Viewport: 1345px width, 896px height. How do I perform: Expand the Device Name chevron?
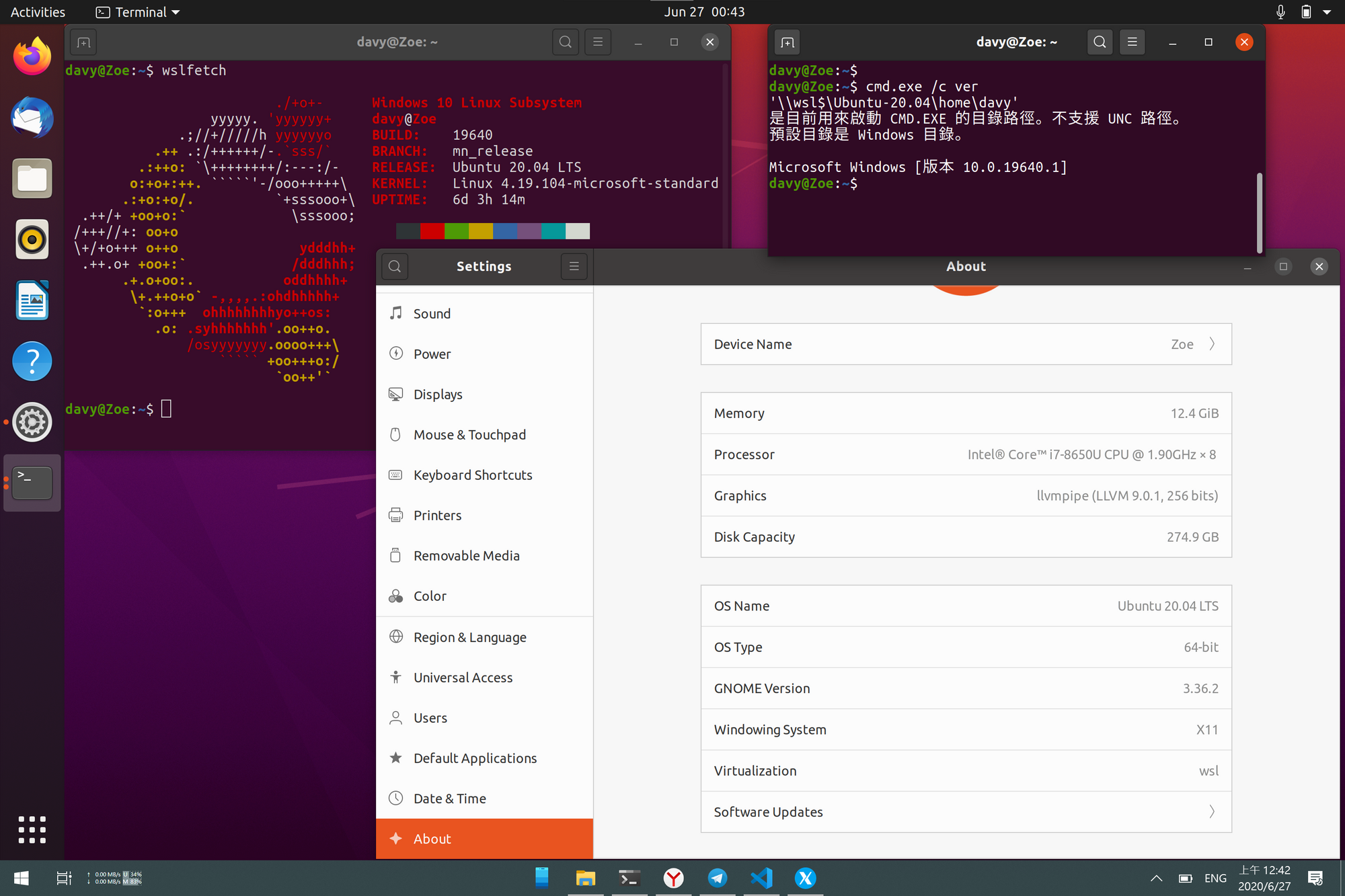(1213, 343)
